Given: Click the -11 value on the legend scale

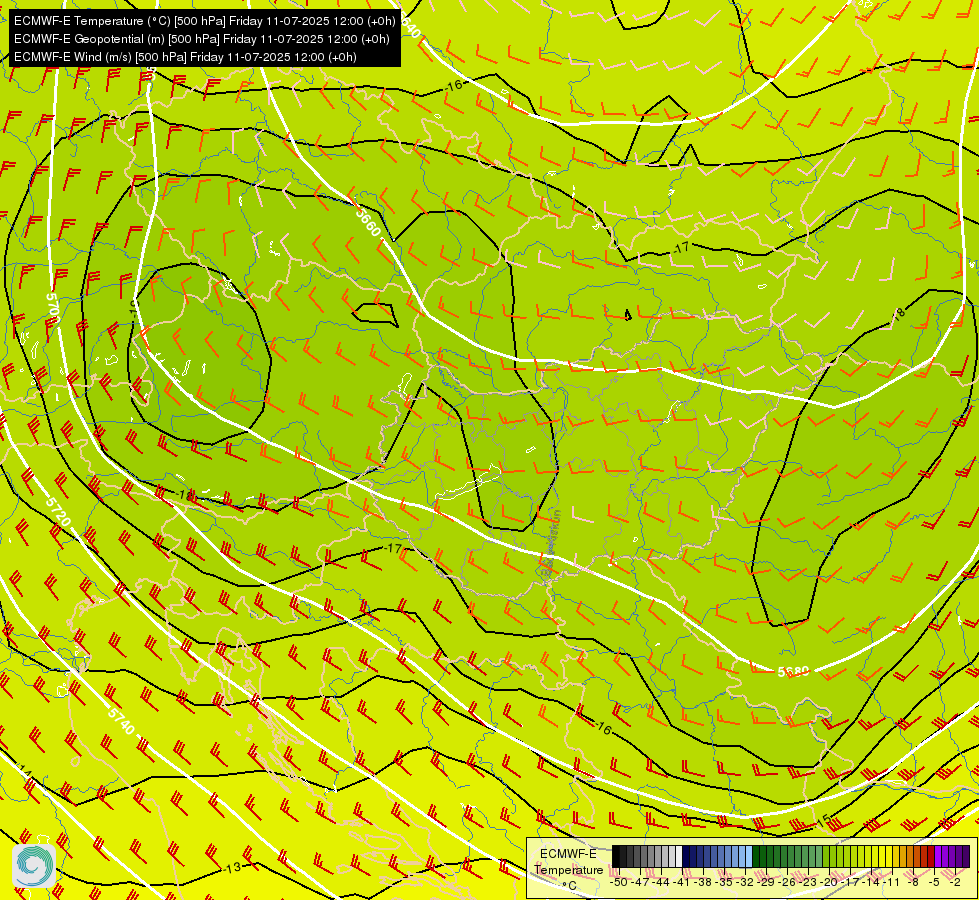Looking at the screenshot, I should (x=891, y=882).
